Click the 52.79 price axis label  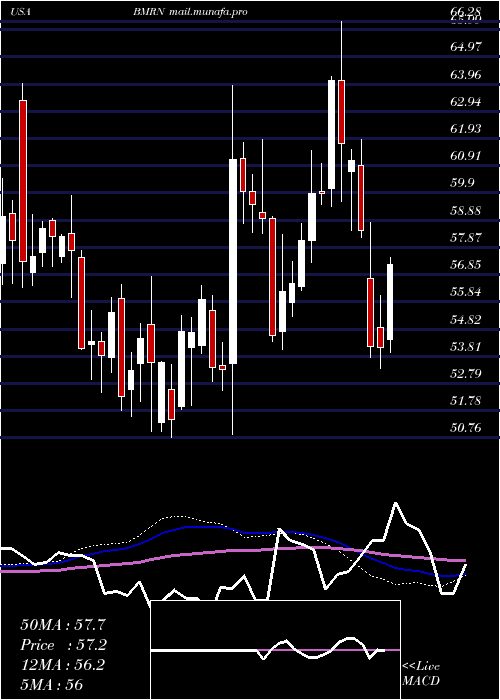pyautogui.click(x=466, y=373)
